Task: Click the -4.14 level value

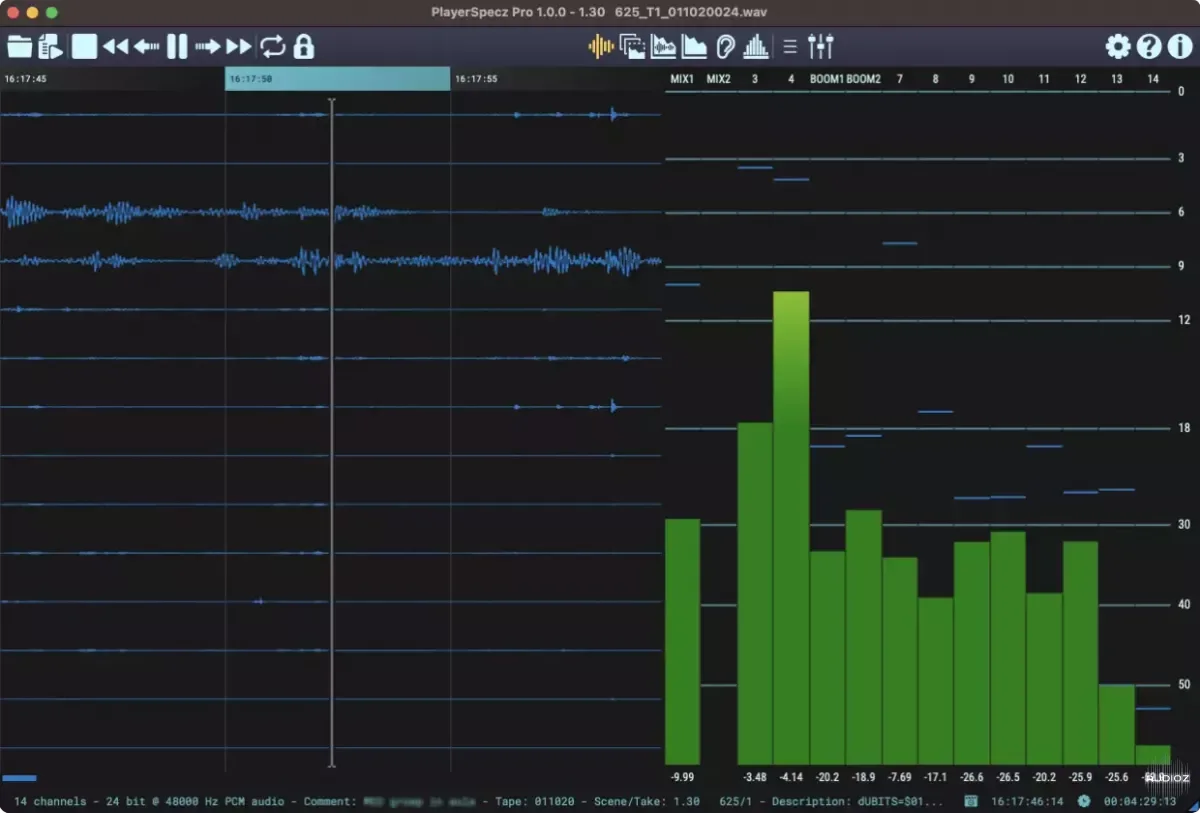Action: (791, 777)
